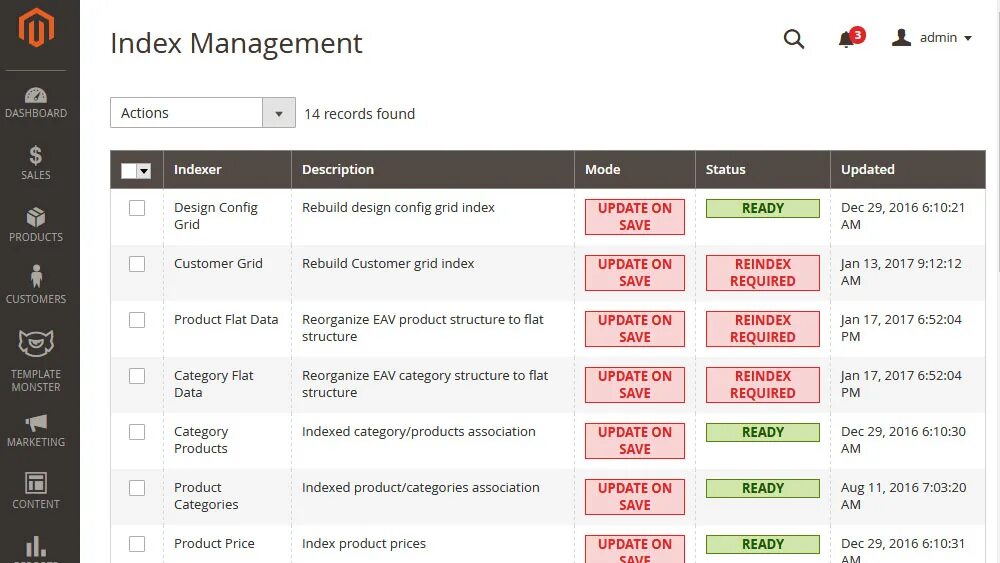Check the Product Flat Data row checkbox
Image resolution: width=1000 pixels, height=563 pixels.
(x=137, y=320)
